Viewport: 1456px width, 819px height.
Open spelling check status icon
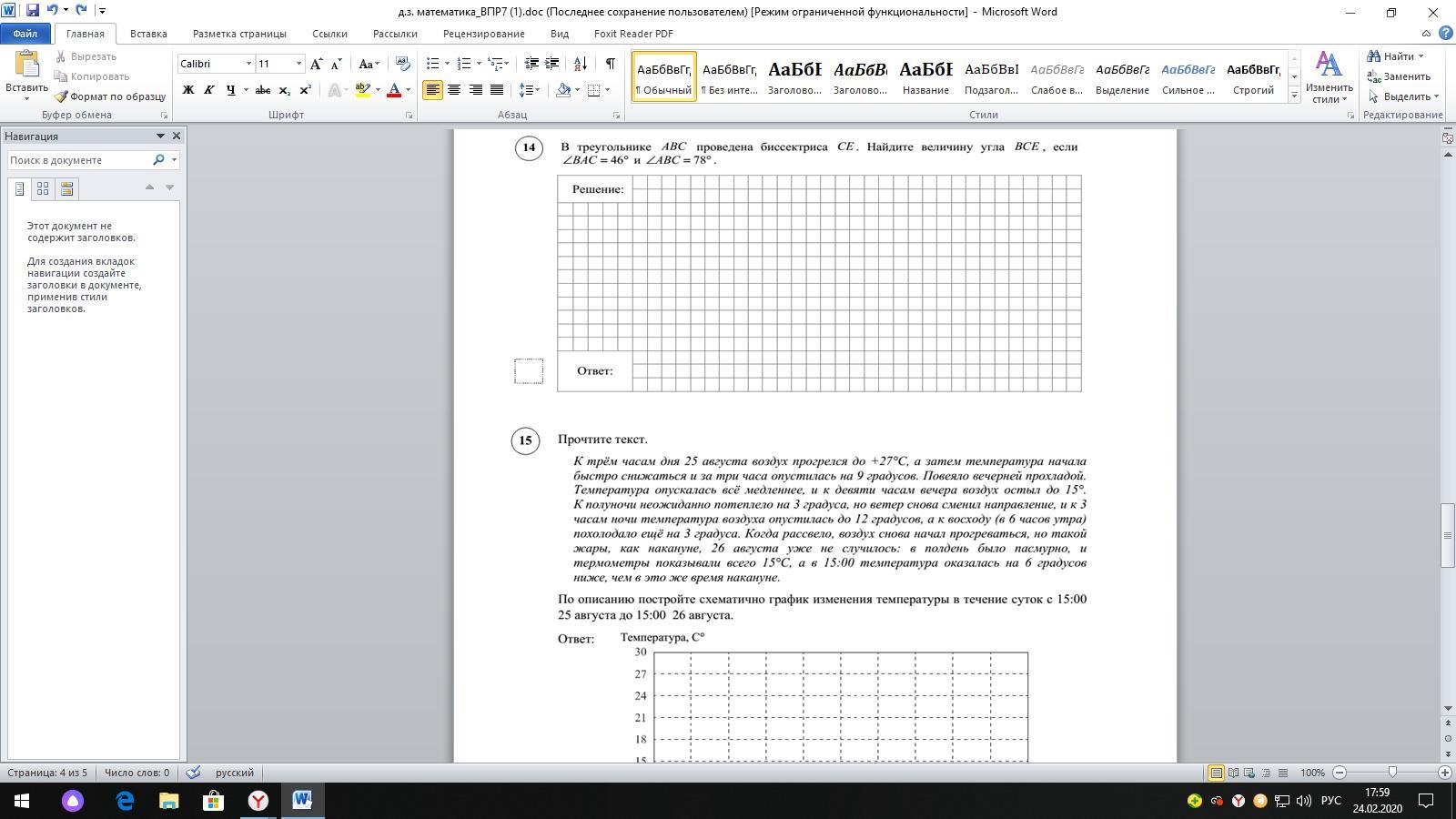point(193,773)
